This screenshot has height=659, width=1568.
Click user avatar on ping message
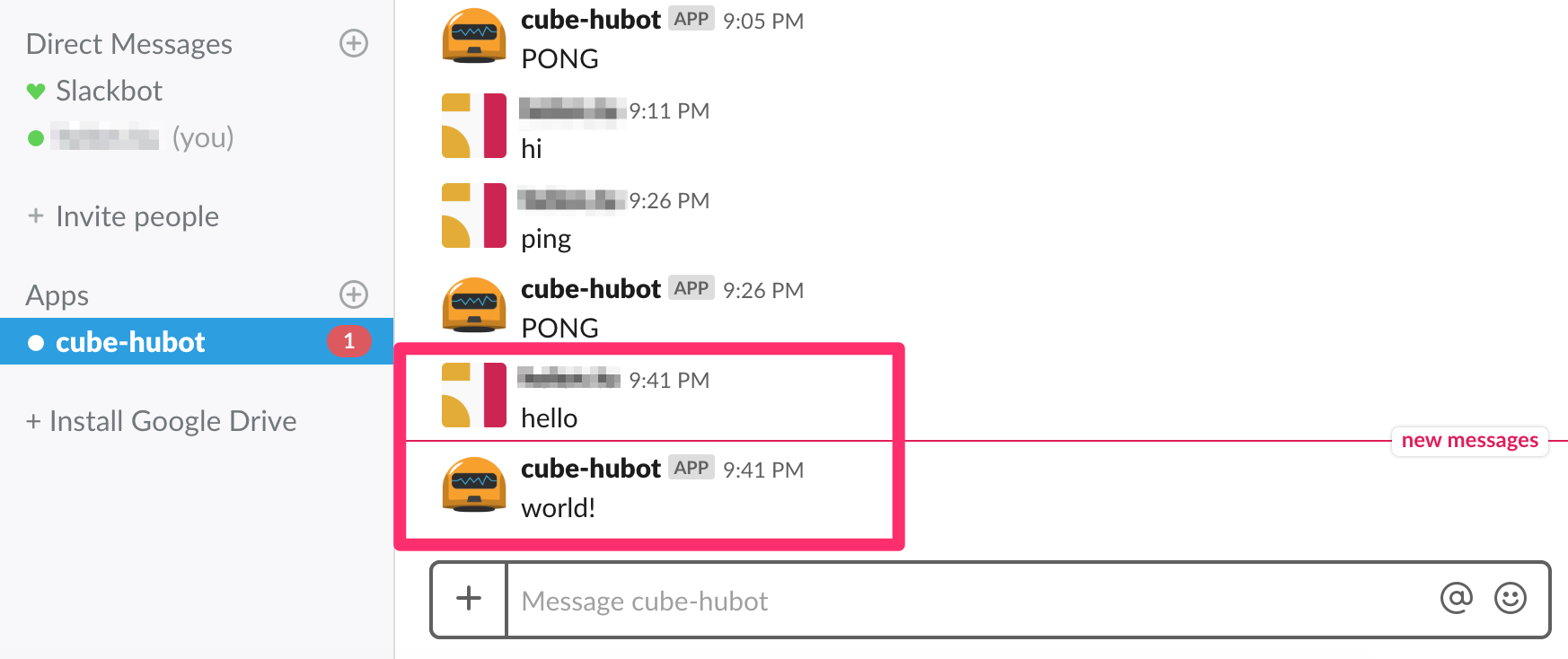(x=474, y=215)
